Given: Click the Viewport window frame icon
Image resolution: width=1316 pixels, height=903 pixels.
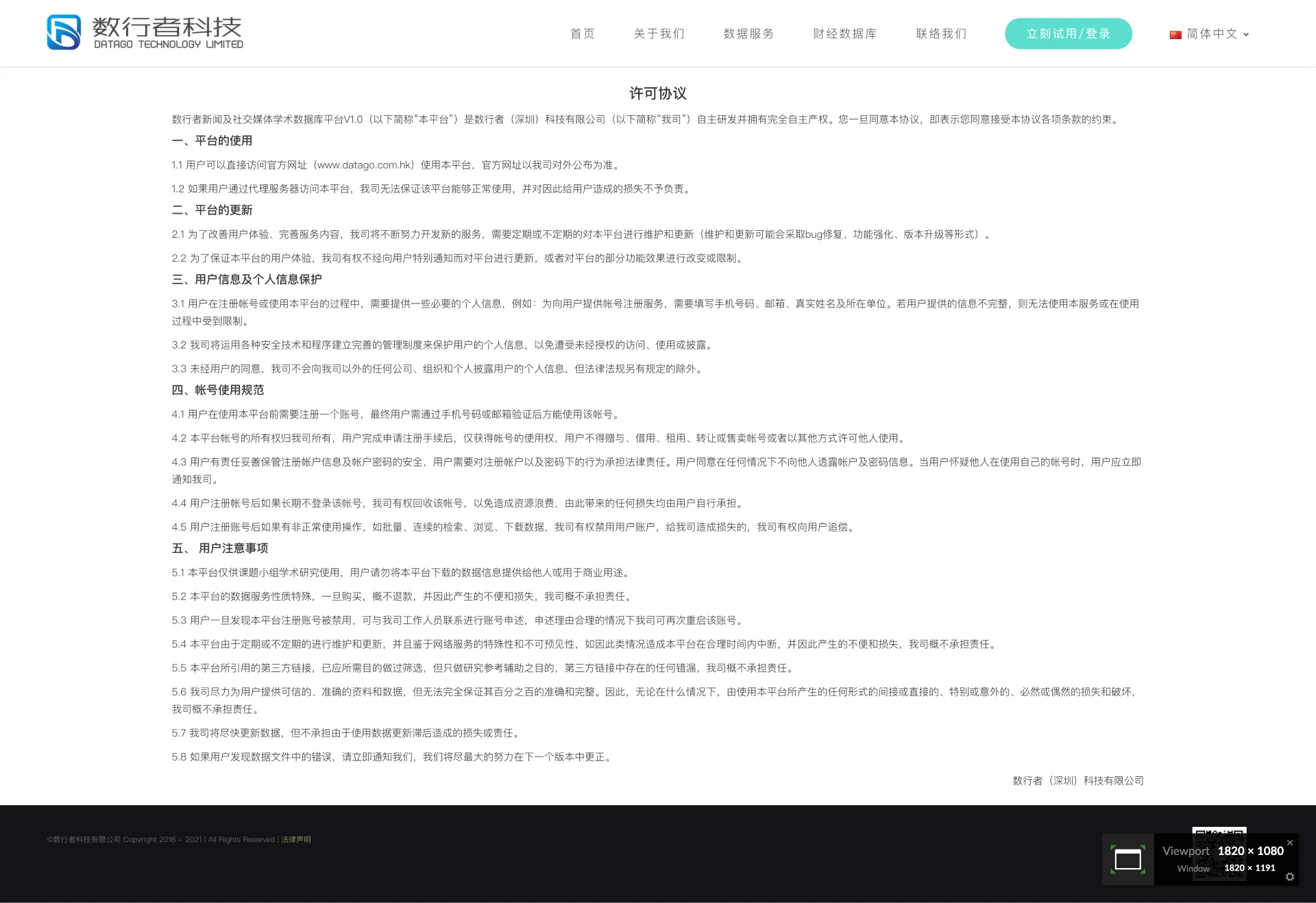Looking at the screenshot, I should click(1128, 859).
